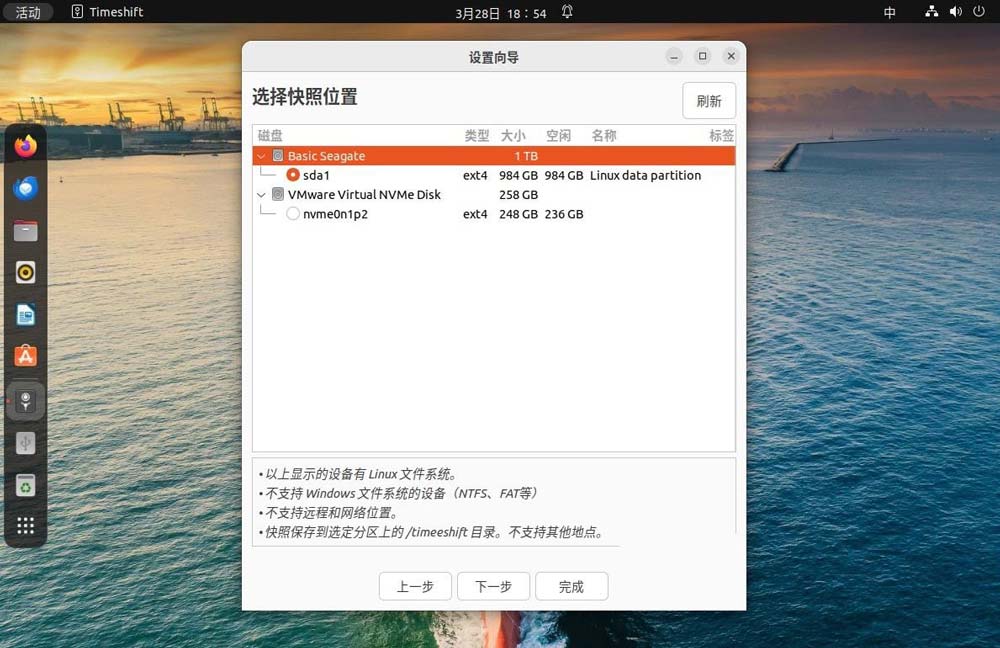The image size is (1000, 648).
Task: Open the system power menu
Action: (x=978, y=12)
